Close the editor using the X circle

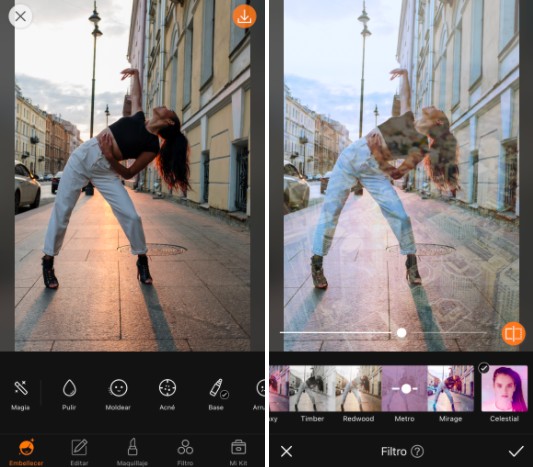[20, 16]
